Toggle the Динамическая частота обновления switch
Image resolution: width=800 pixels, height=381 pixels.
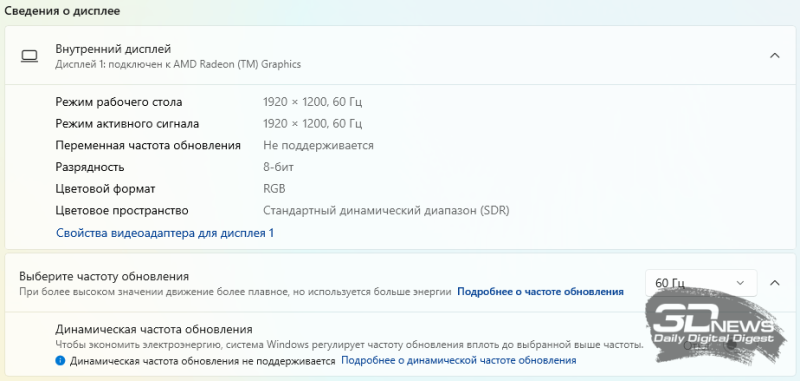tap(729, 345)
